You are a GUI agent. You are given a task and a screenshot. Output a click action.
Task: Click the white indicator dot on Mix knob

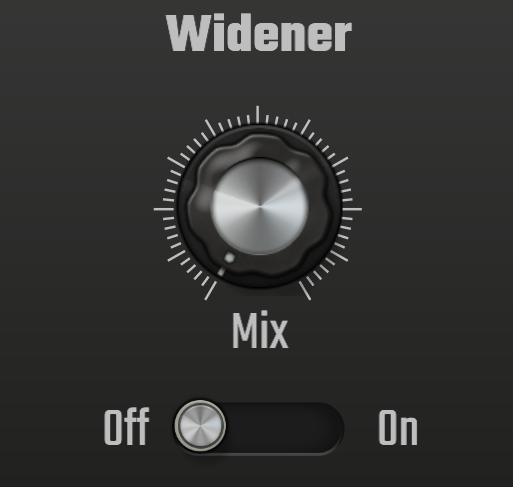pyautogui.click(x=230, y=258)
